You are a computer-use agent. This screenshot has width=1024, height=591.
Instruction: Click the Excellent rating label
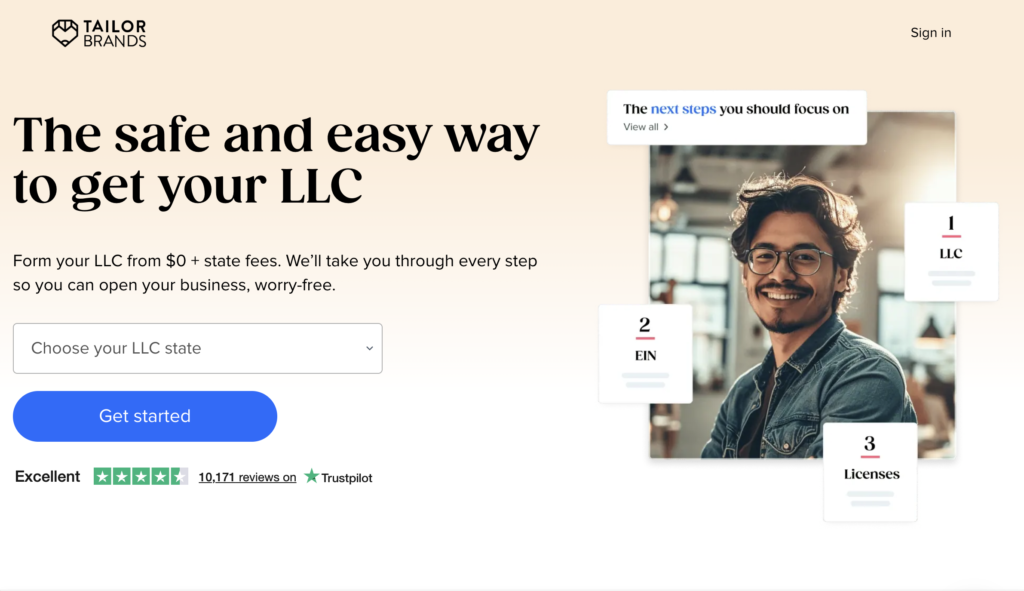48,477
